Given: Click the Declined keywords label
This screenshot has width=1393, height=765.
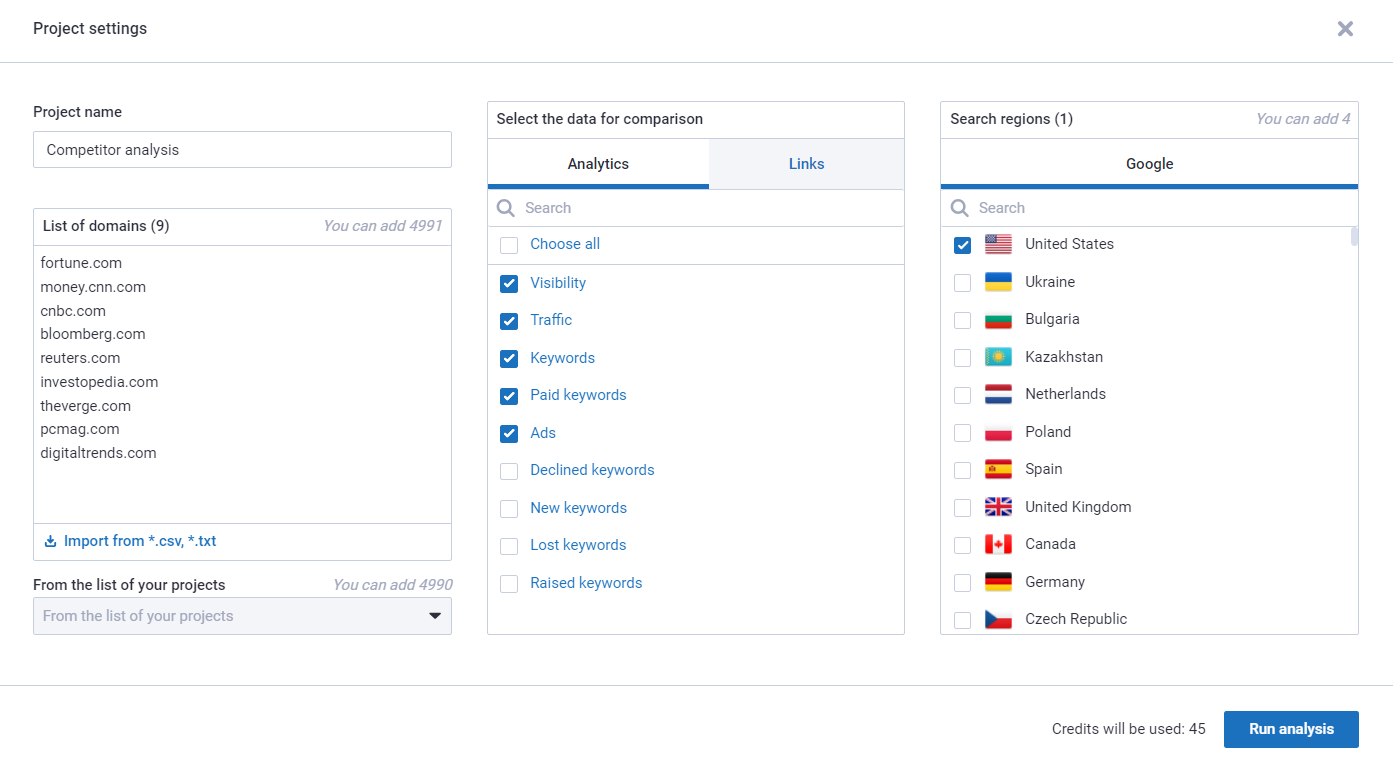Looking at the screenshot, I should [592, 470].
